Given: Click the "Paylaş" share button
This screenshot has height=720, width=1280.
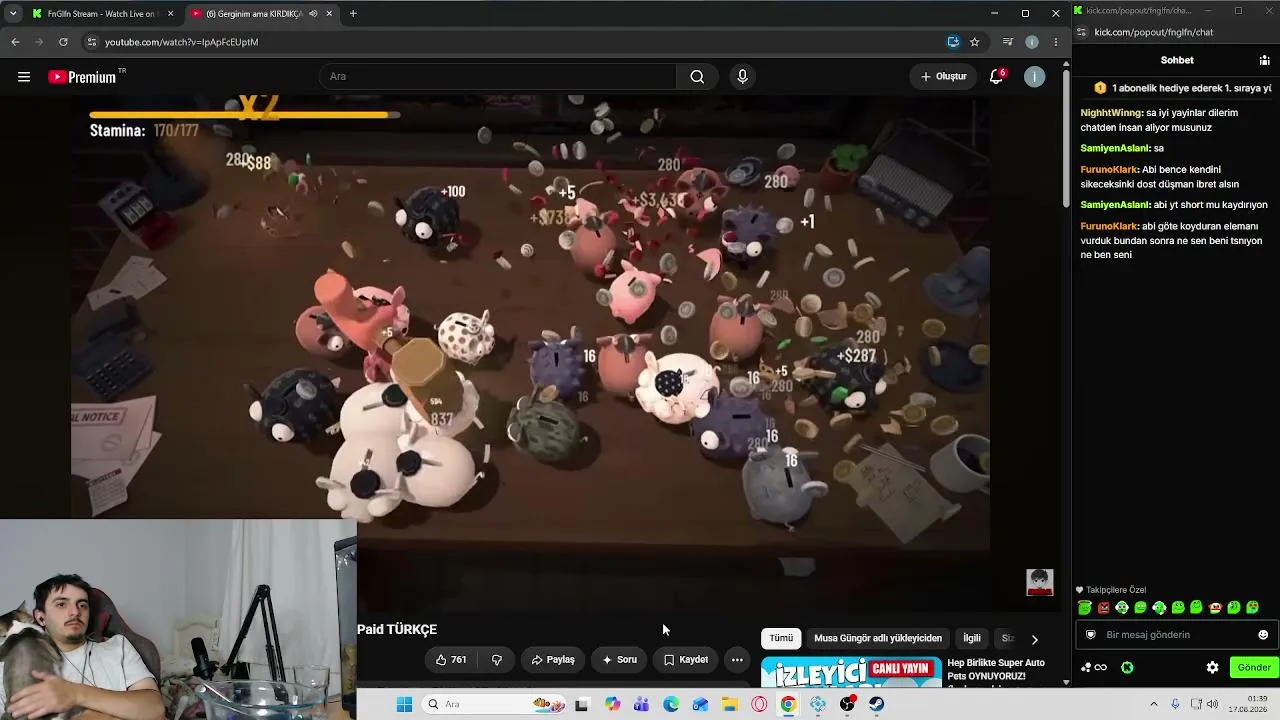Looking at the screenshot, I should click(553, 660).
